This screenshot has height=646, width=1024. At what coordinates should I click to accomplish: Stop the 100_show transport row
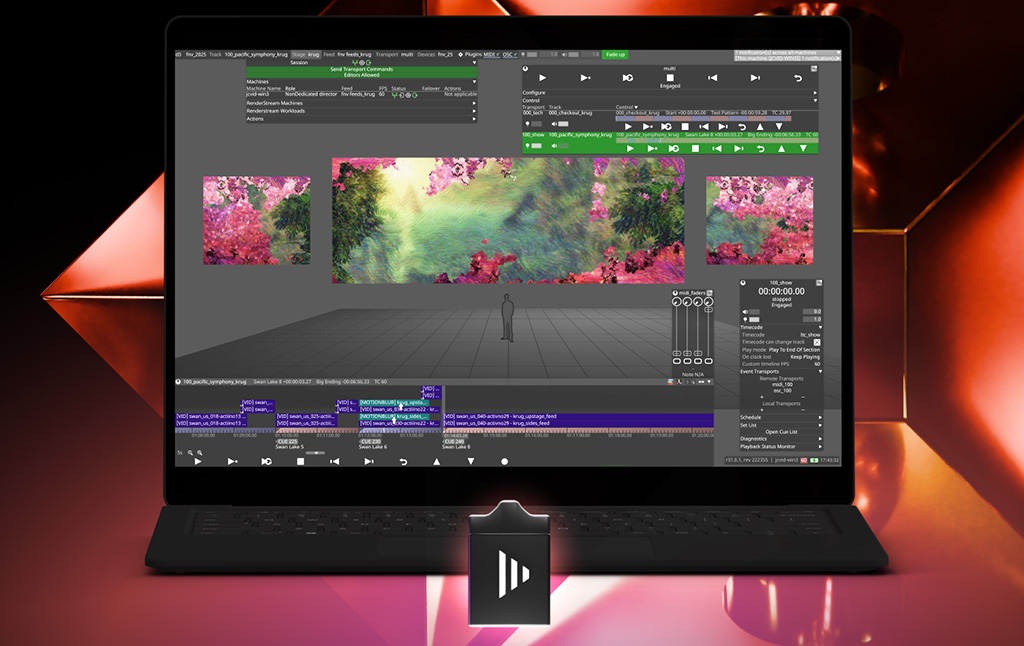click(696, 148)
